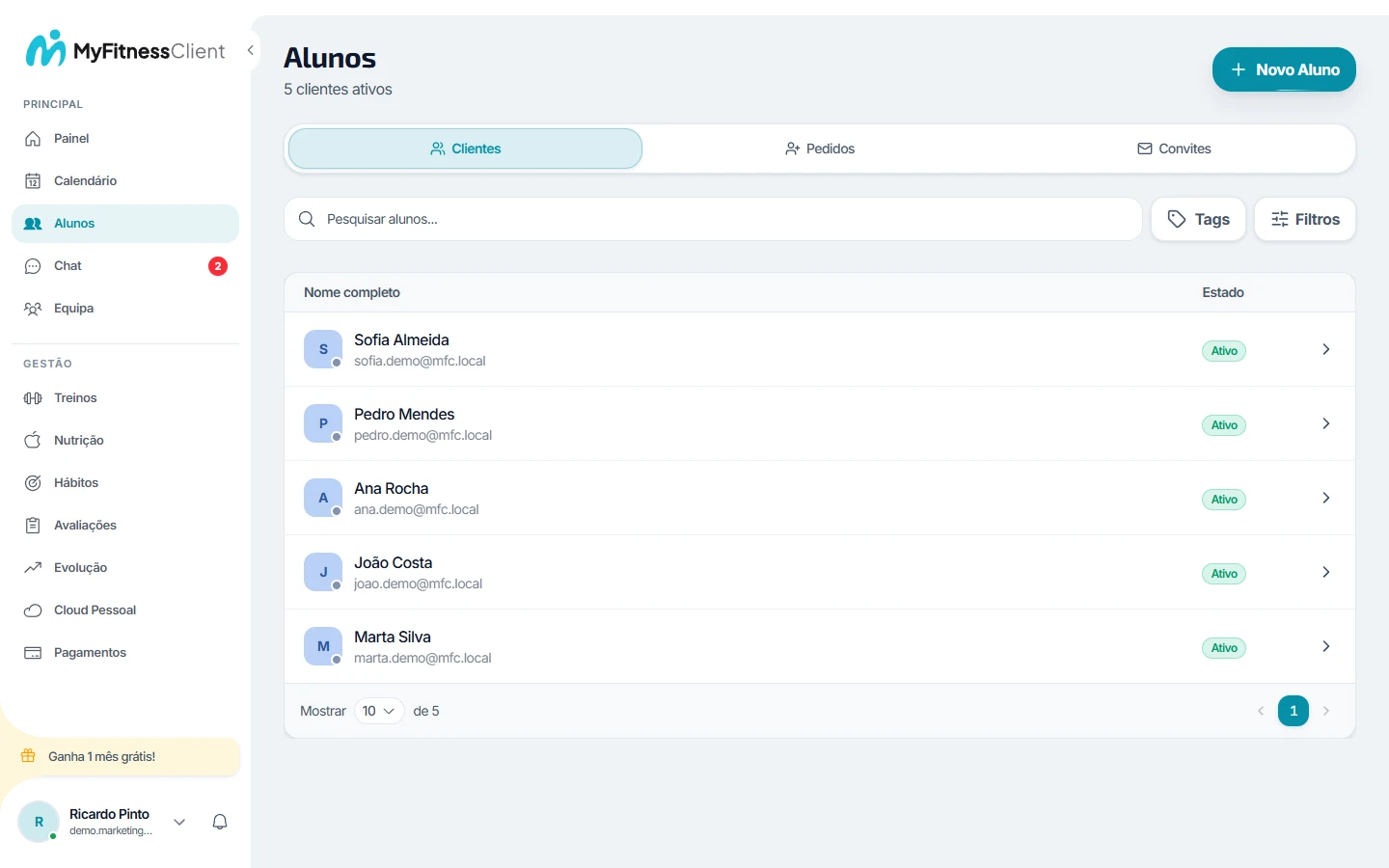Click the email pedro.demo@mfc.local
The width and height of the screenshot is (1389, 868).
click(422, 435)
